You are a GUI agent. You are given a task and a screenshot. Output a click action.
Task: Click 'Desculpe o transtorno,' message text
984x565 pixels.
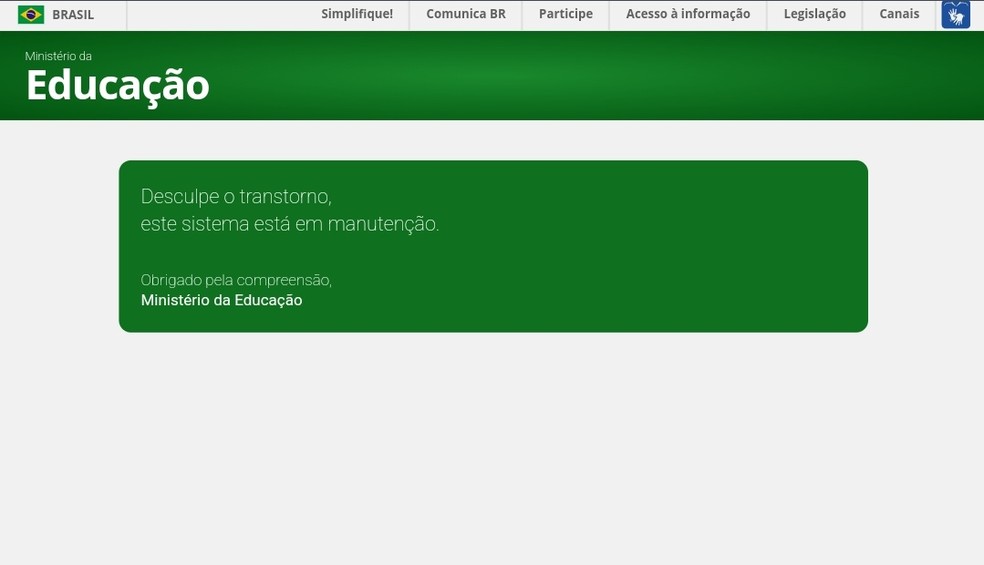(x=236, y=196)
